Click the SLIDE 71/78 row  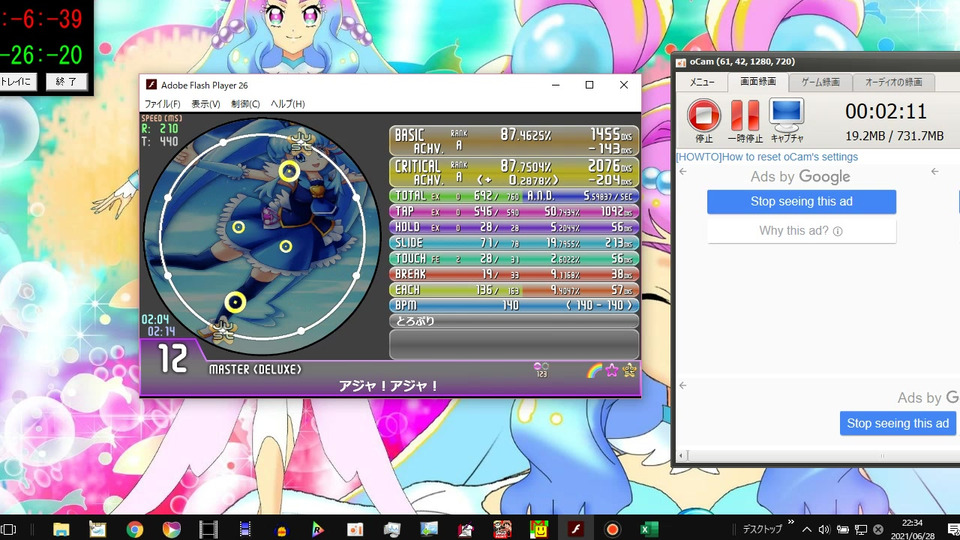(x=514, y=243)
